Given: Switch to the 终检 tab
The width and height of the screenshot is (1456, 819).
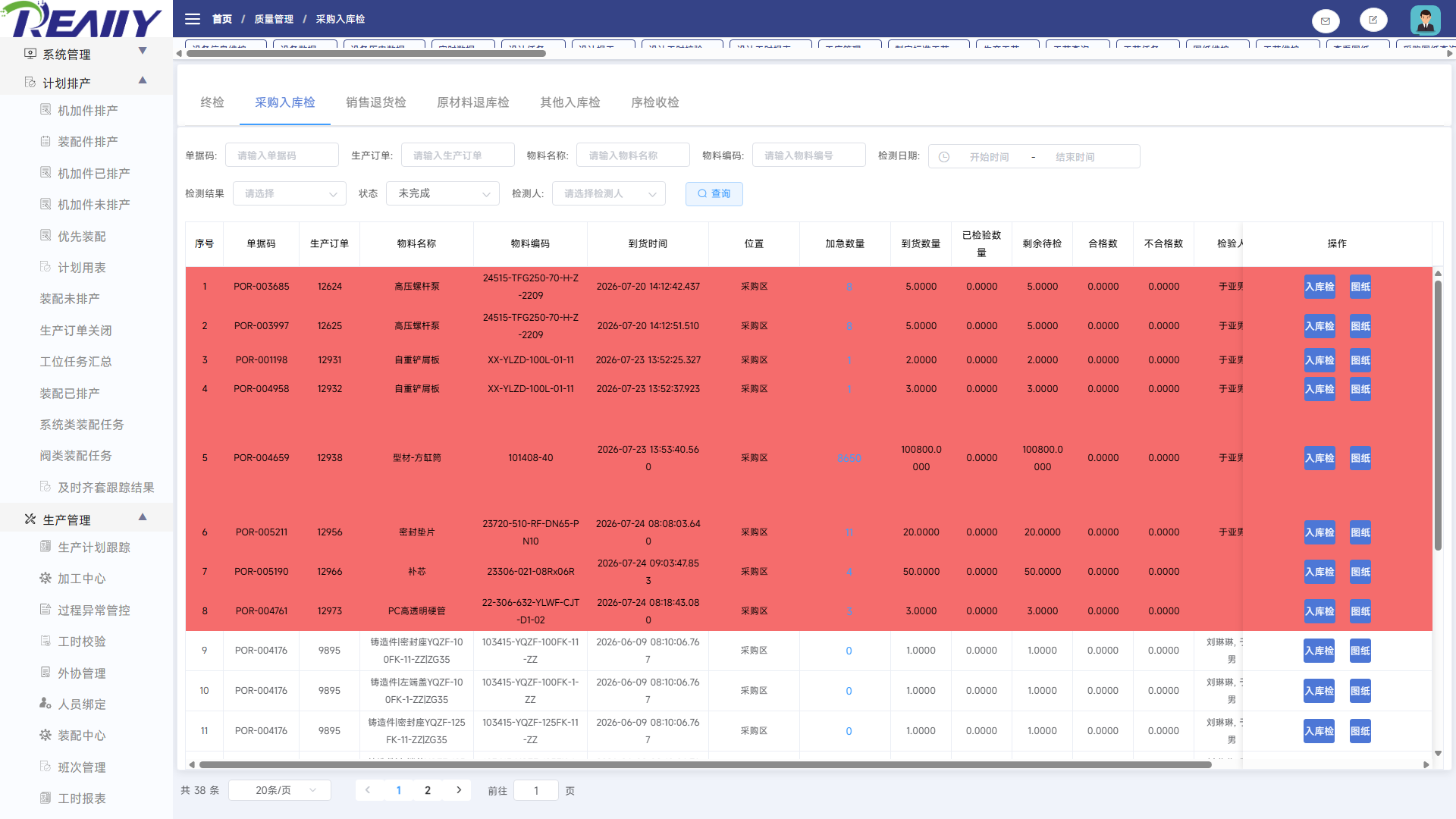Looking at the screenshot, I should click(212, 102).
